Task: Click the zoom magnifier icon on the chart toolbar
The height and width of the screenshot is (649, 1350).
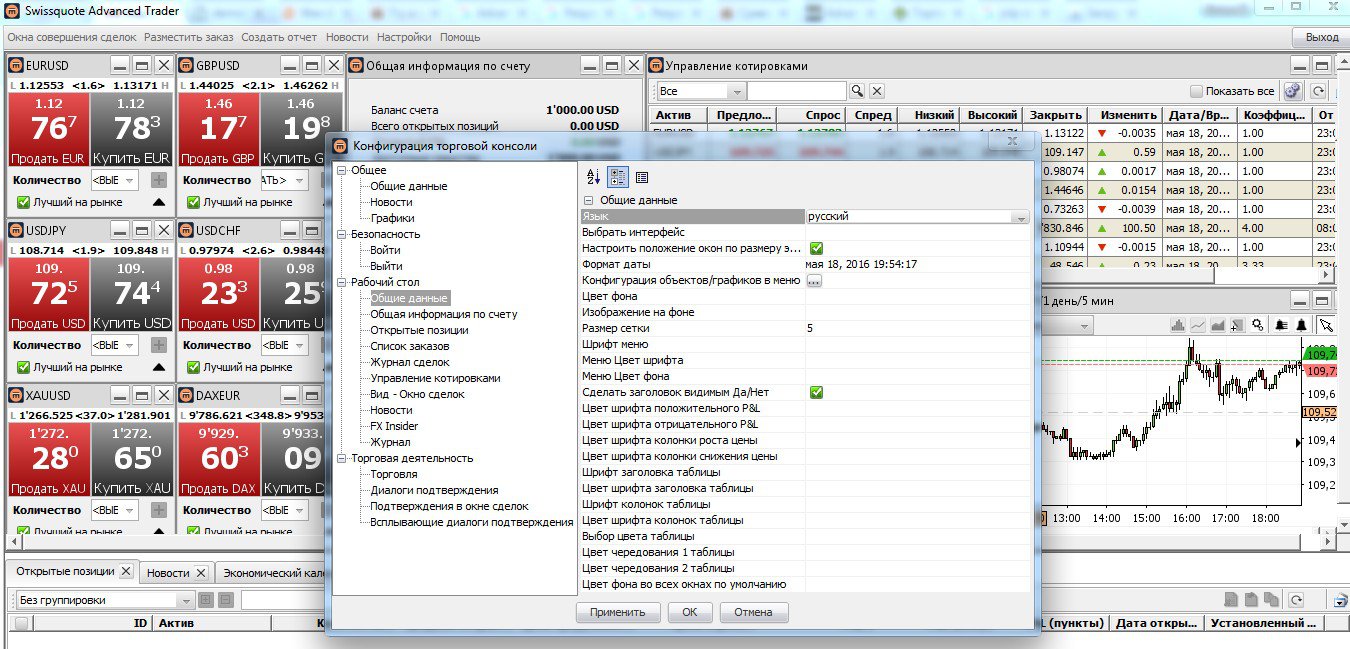Action: pyautogui.click(x=1258, y=325)
